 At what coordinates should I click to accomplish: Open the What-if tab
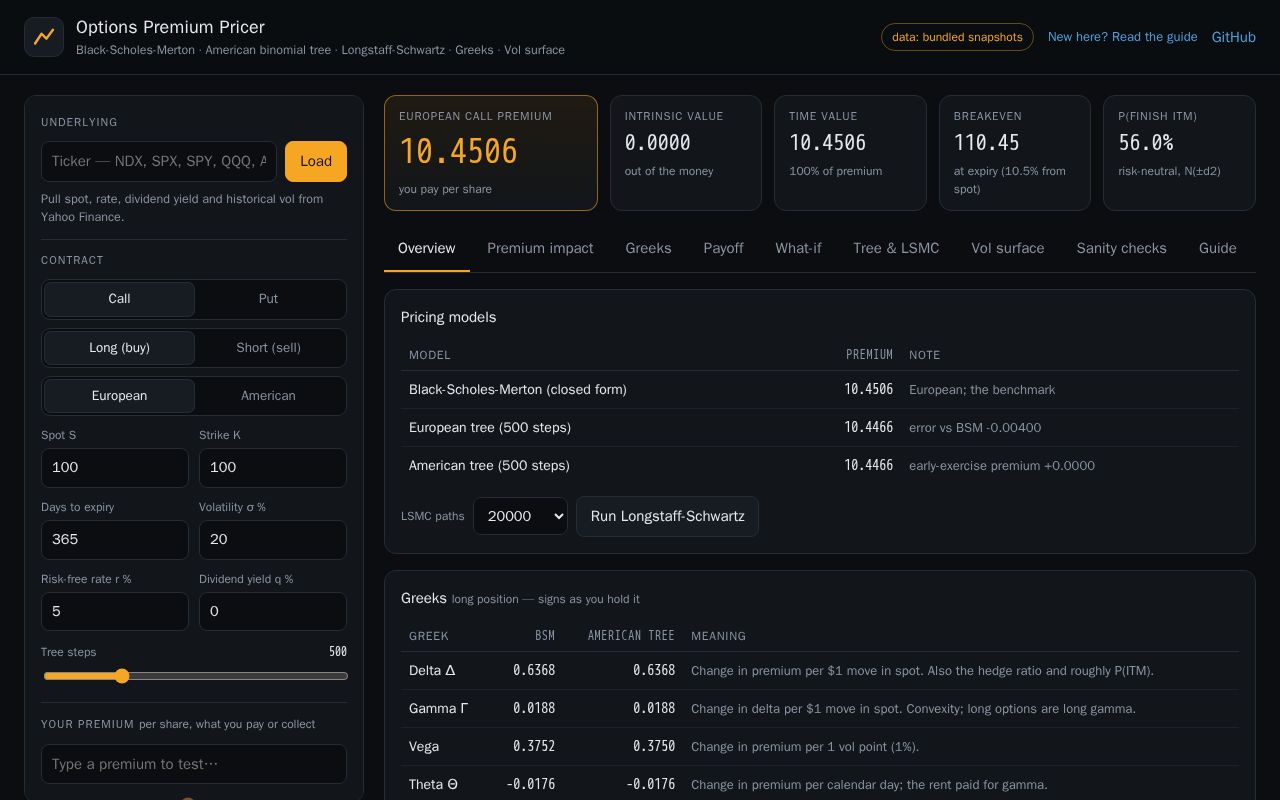pos(798,248)
